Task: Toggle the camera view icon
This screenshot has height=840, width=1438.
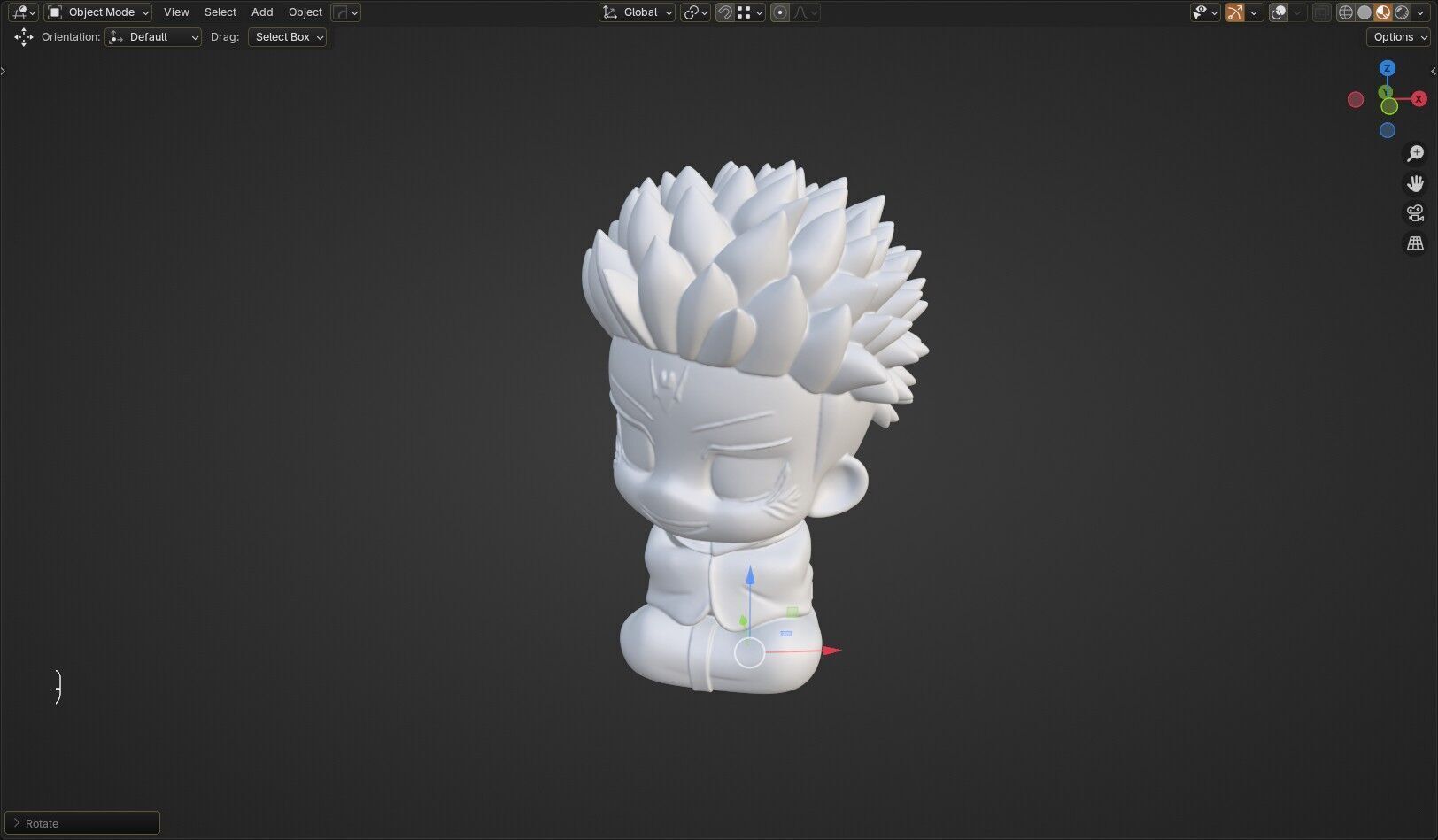Action: (1415, 213)
